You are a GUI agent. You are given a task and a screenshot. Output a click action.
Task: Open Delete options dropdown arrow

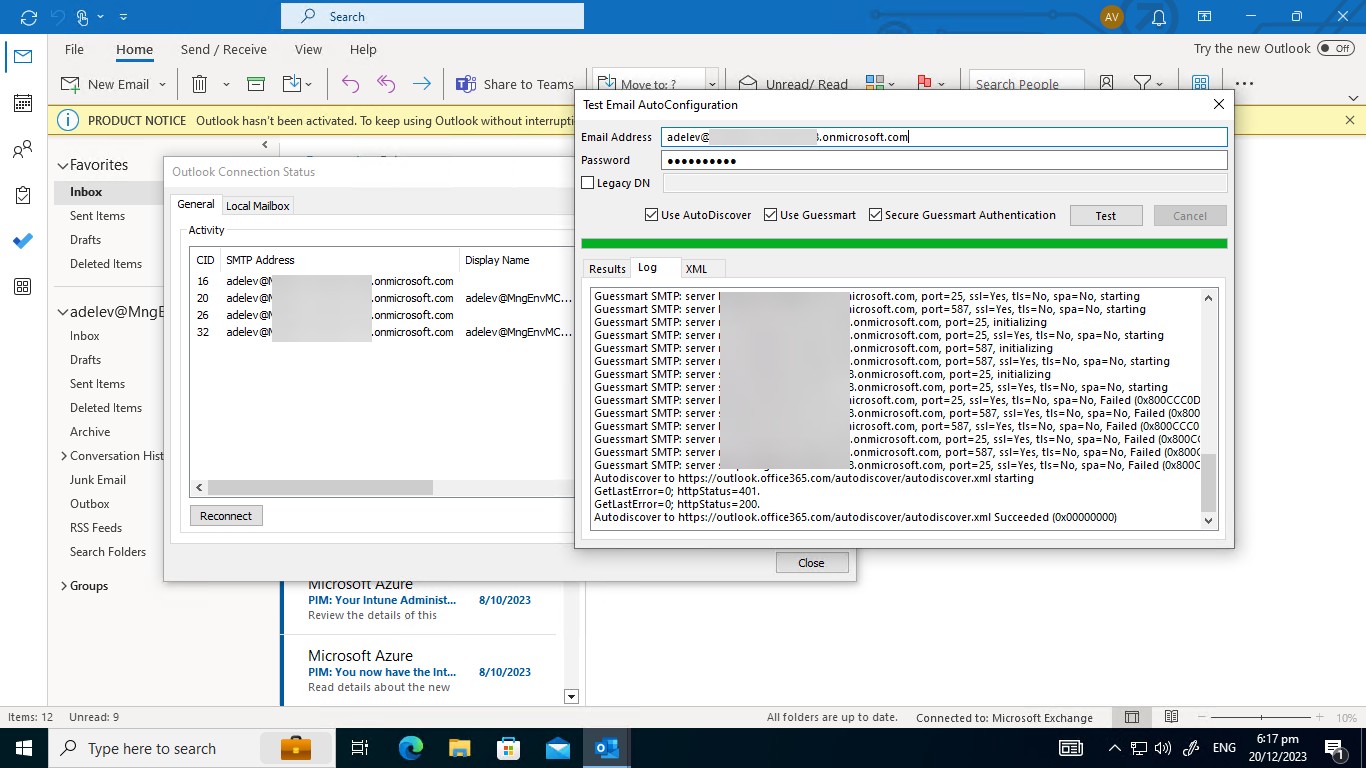click(x=226, y=85)
